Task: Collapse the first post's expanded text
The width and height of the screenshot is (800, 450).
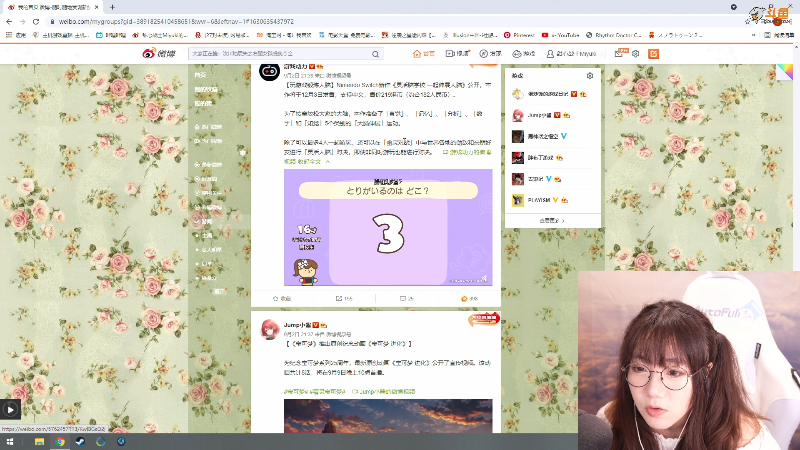Action: tap(313, 161)
